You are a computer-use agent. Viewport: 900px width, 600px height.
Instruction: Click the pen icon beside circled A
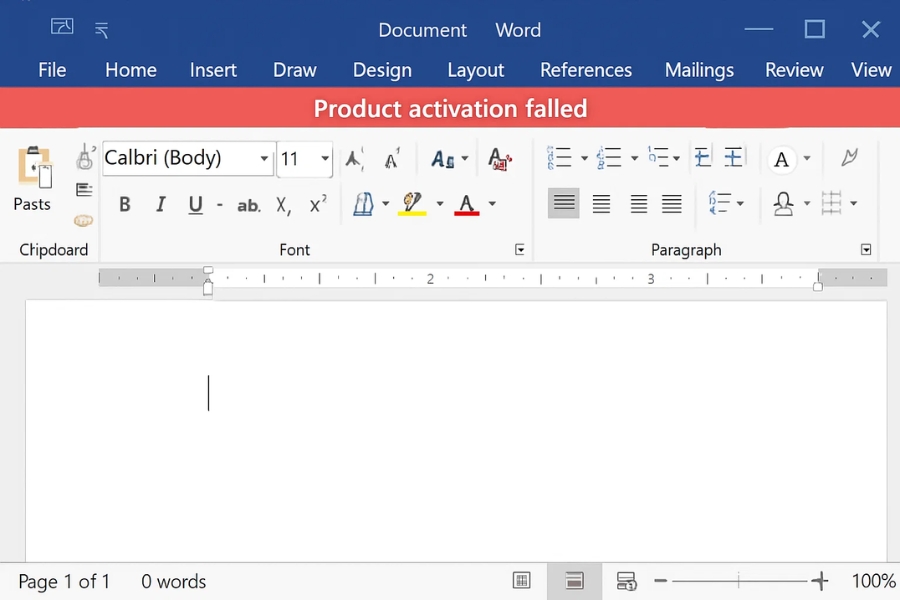coord(849,157)
